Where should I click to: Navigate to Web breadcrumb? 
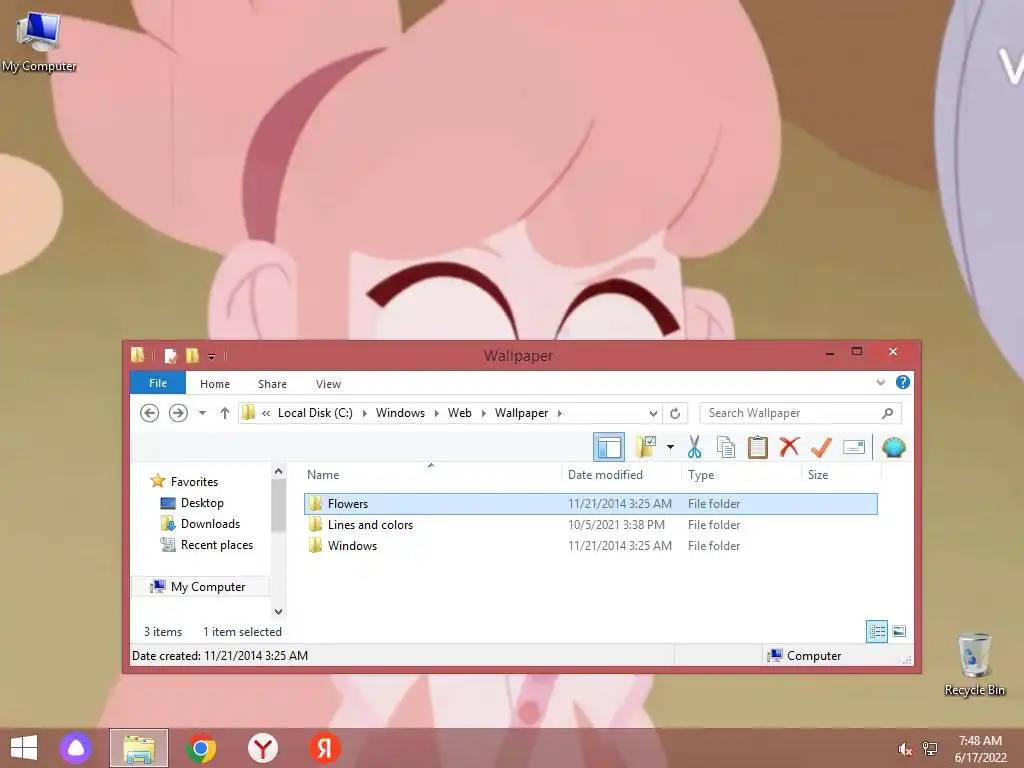tap(460, 413)
